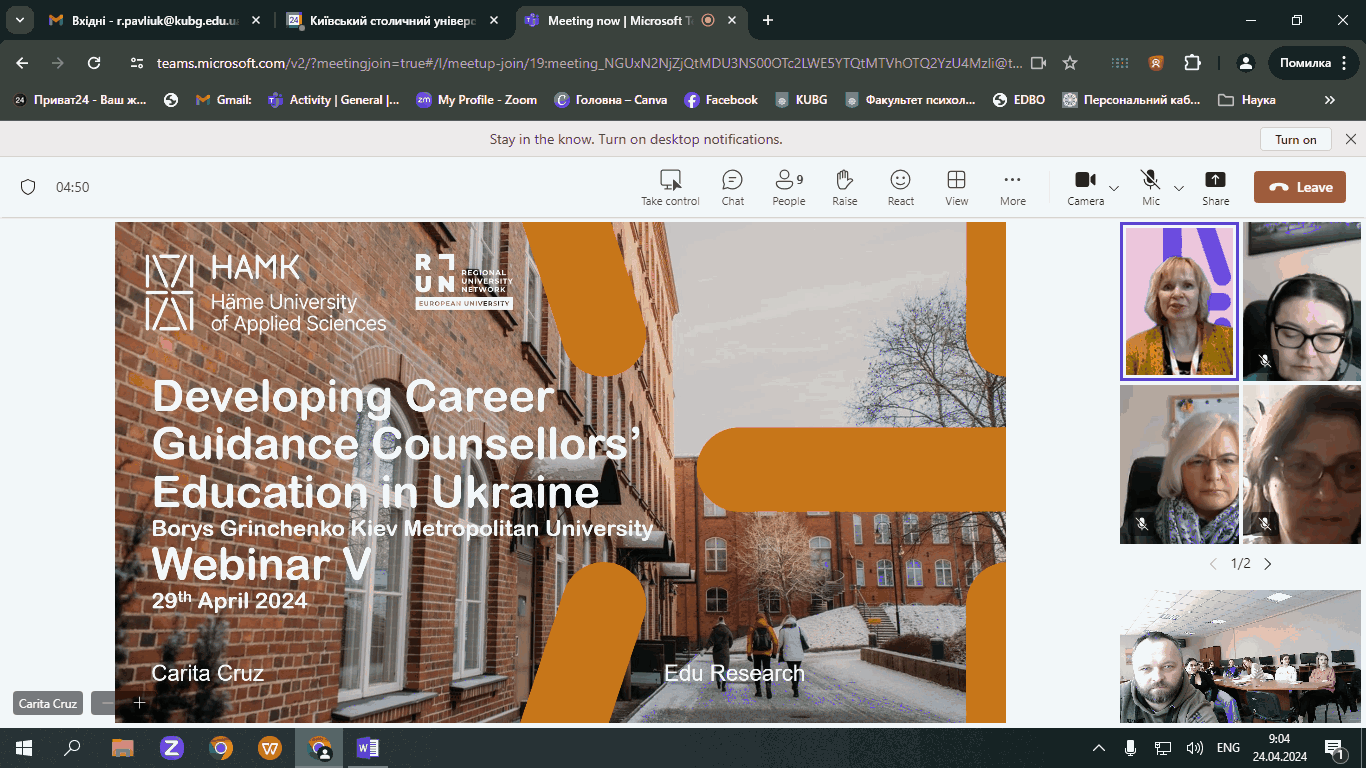The image size is (1366, 768).
Task: Go to next page of participant videos
Action: click(x=1268, y=564)
